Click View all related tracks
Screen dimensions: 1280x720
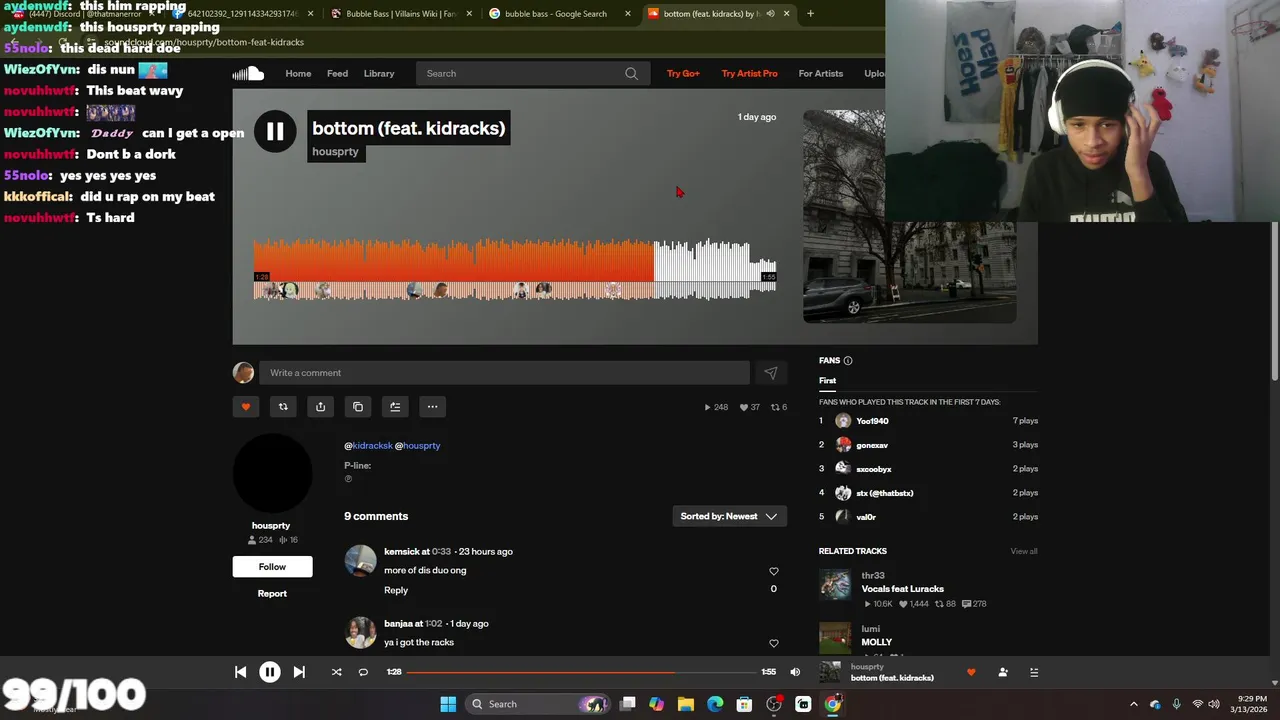click(x=1024, y=551)
